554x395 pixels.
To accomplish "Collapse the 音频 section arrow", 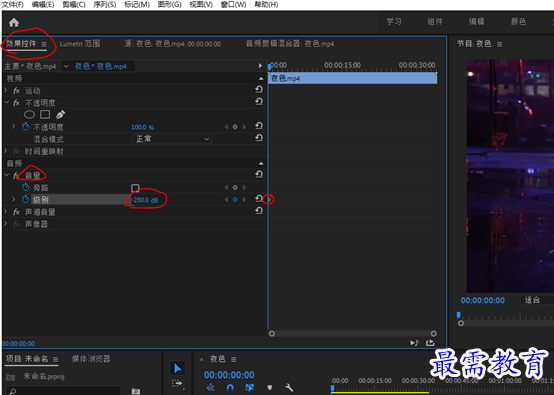I will point(261,163).
